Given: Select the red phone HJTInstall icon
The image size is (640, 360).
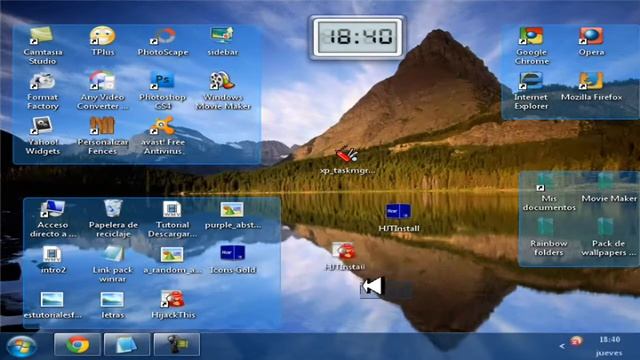Looking at the screenshot, I should pyautogui.click(x=345, y=256).
